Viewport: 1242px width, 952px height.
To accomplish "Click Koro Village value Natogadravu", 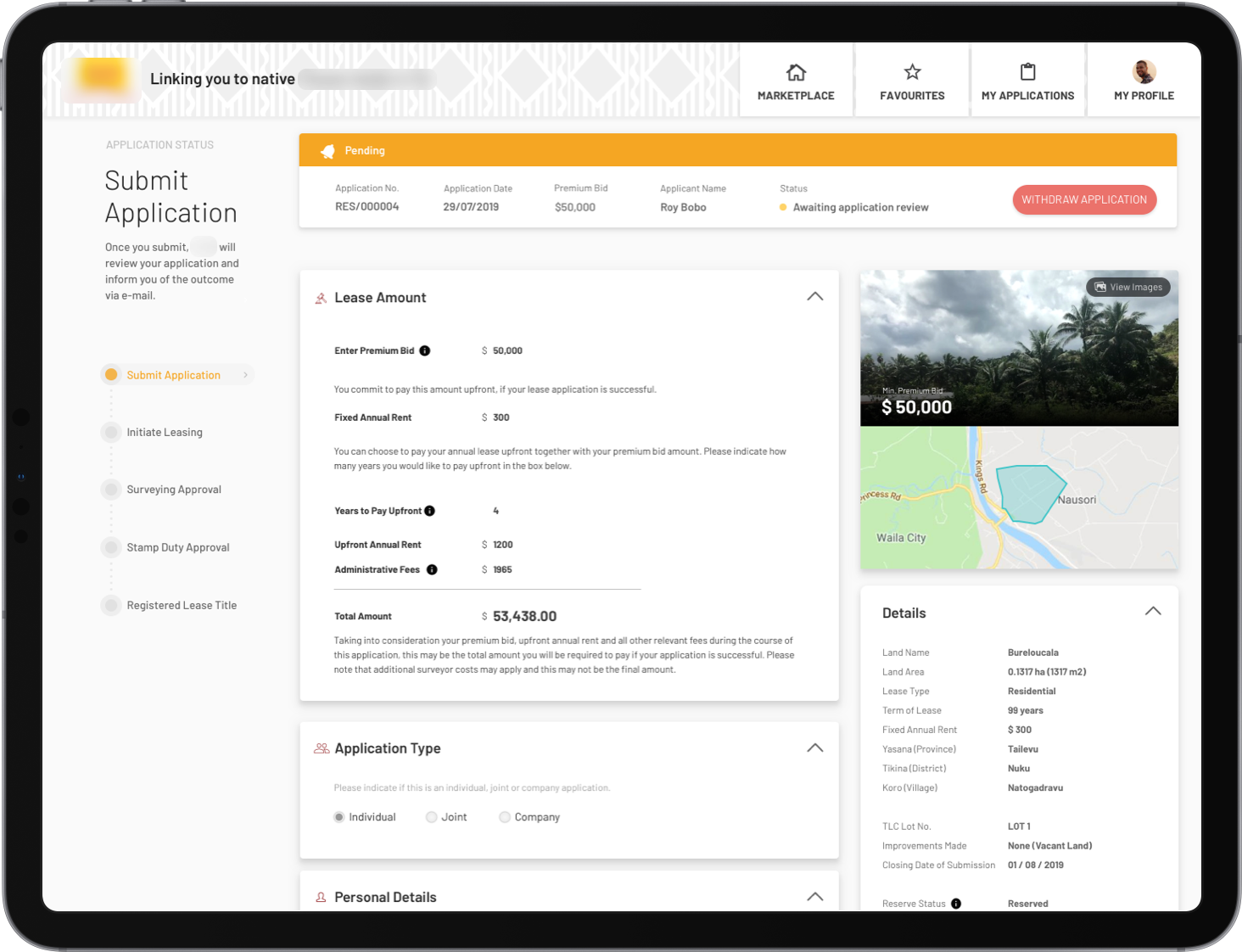I will coord(1035,788).
